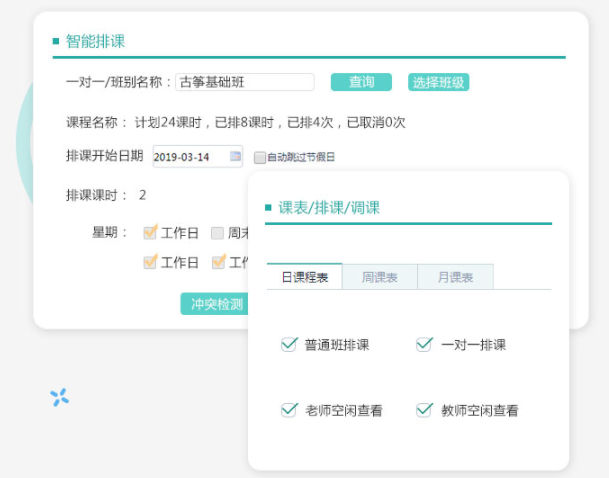Click the teal square beside 课表/排课/调课 heading
609x478 pixels.
[268, 208]
